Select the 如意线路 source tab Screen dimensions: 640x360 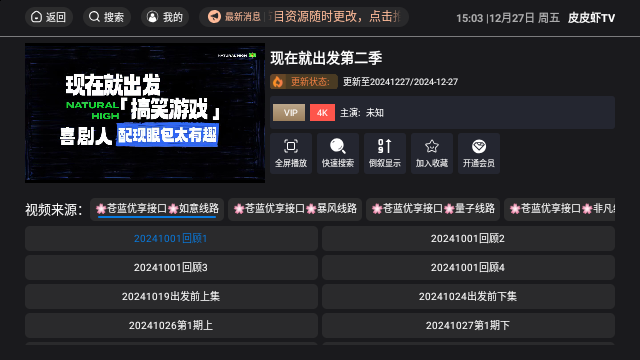pos(157,209)
